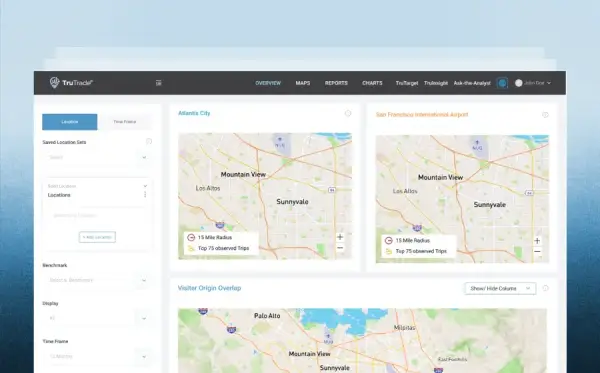Collapse the Select Location chevron
The width and height of the screenshot is (600, 373).
145,186
